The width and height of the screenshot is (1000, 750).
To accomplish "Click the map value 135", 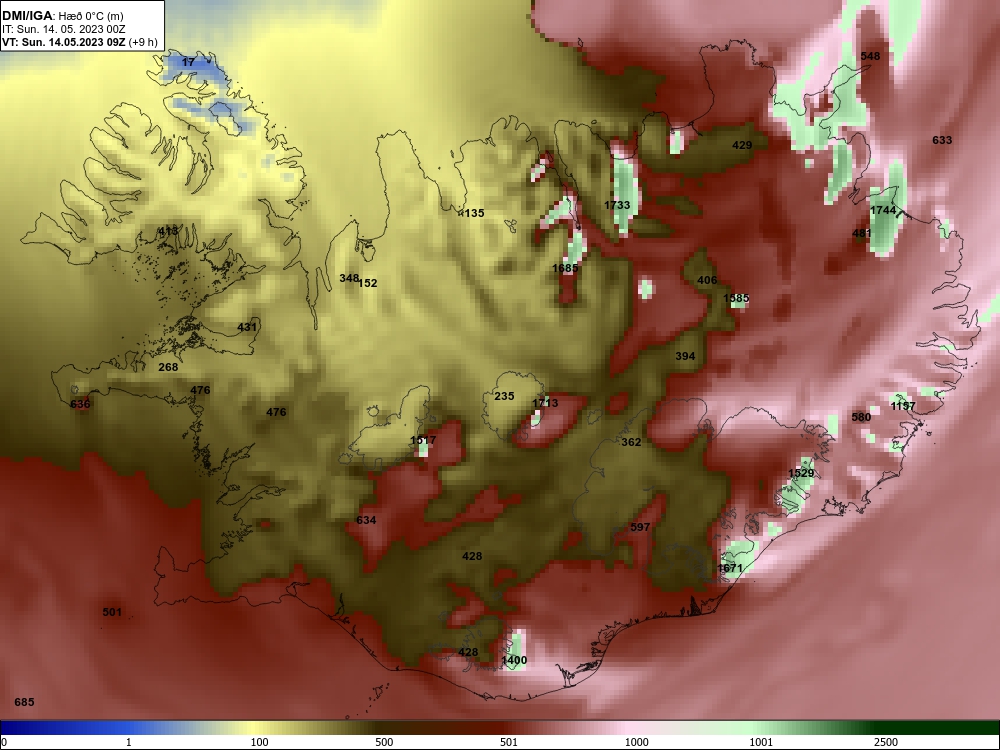I will (473, 214).
